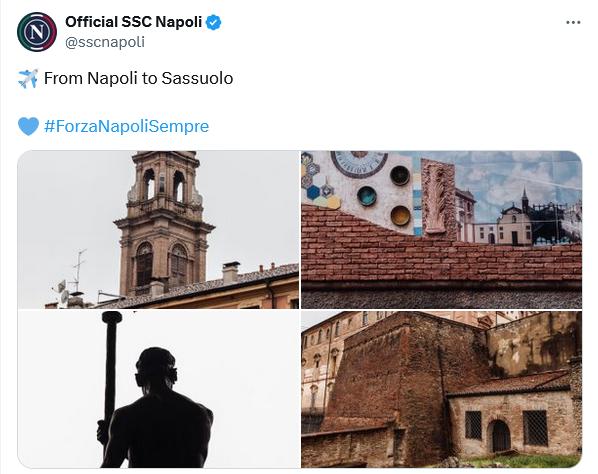
Task: Click the statue's head silhouette
Action: pyautogui.click(x=156, y=367)
